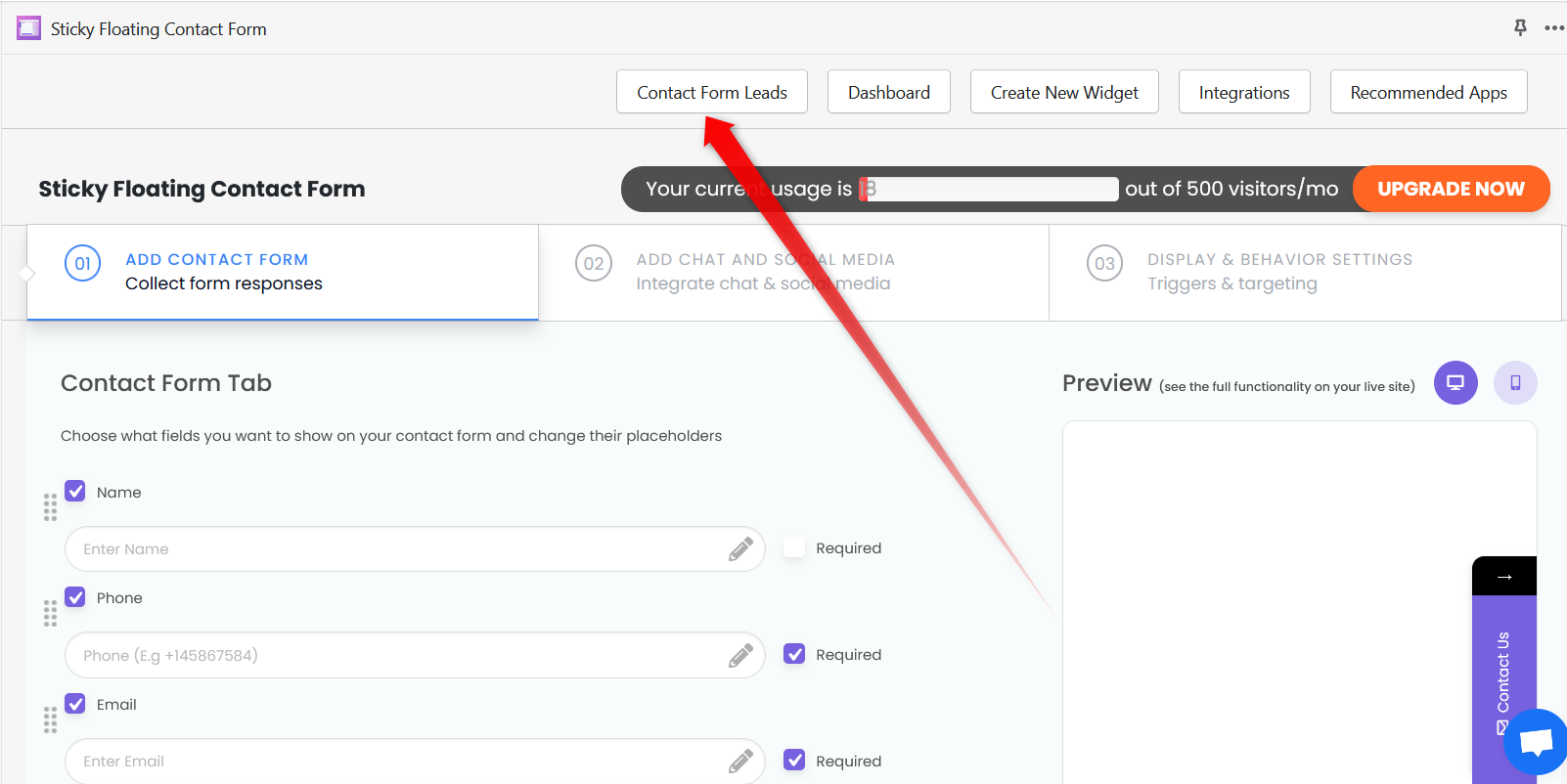Click the black arrow button in preview

pyautogui.click(x=1504, y=576)
